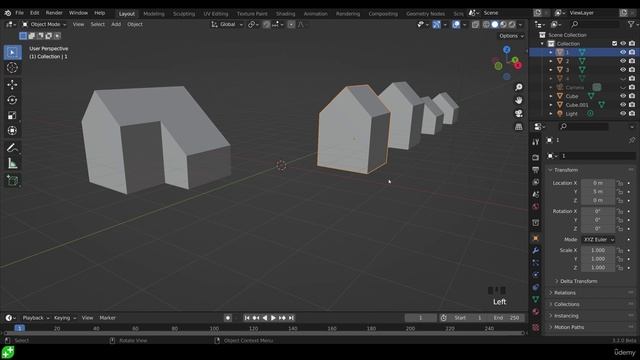
Task: Open the Scene properties tab
Action: [536, 194]
